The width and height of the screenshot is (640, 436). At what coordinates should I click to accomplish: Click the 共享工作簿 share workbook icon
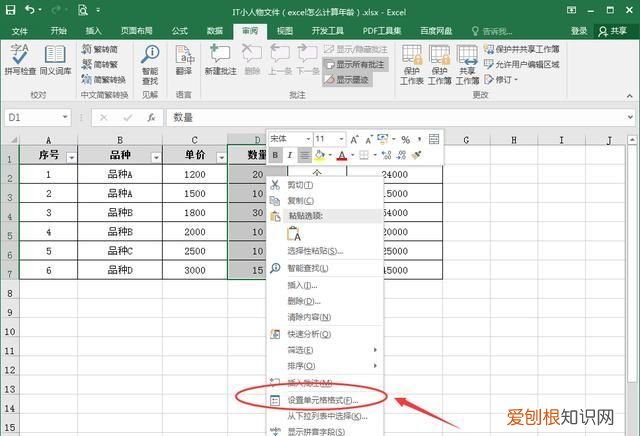point(467,64)
